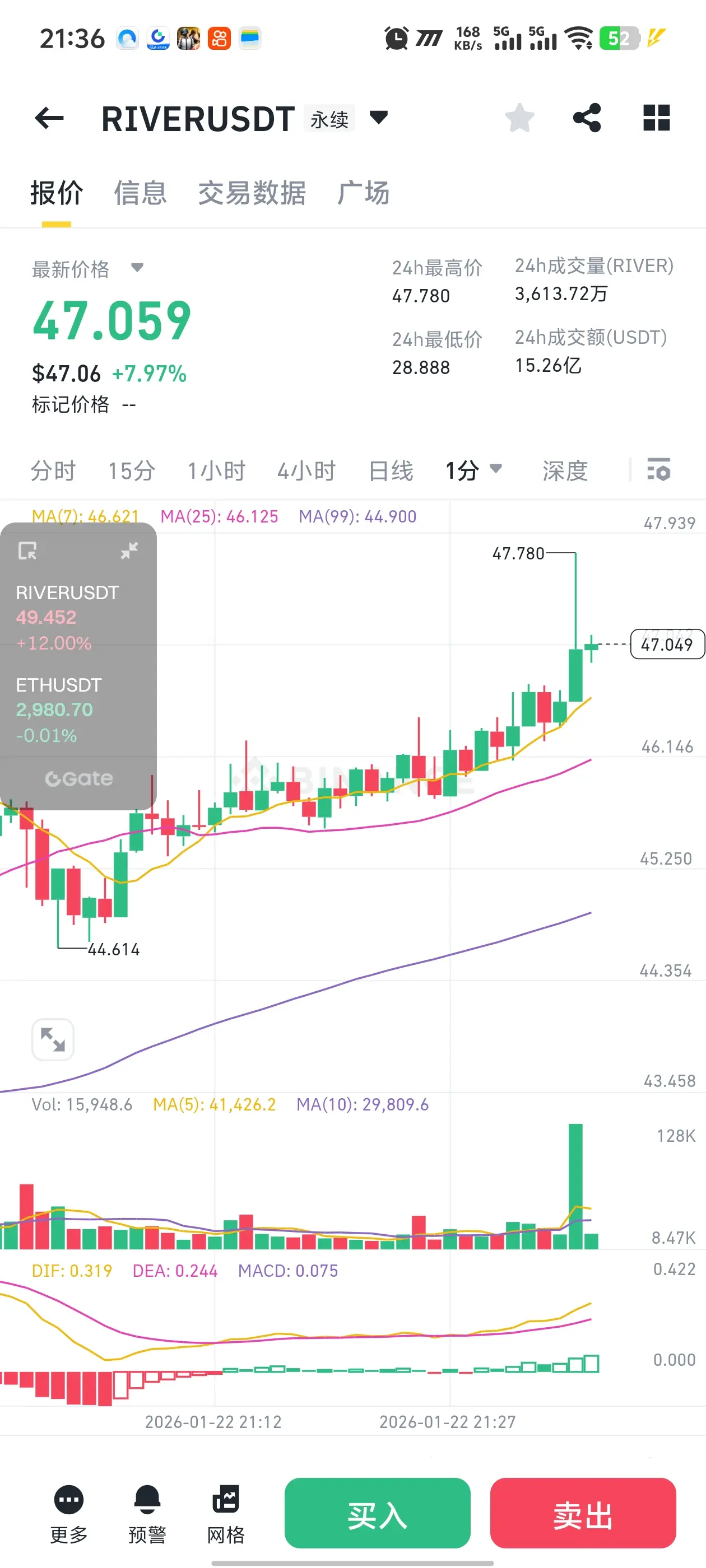Tap the DIF: 0.319 label
This screenshot has height=1568, width=706.
click(x=72, y=1270)
